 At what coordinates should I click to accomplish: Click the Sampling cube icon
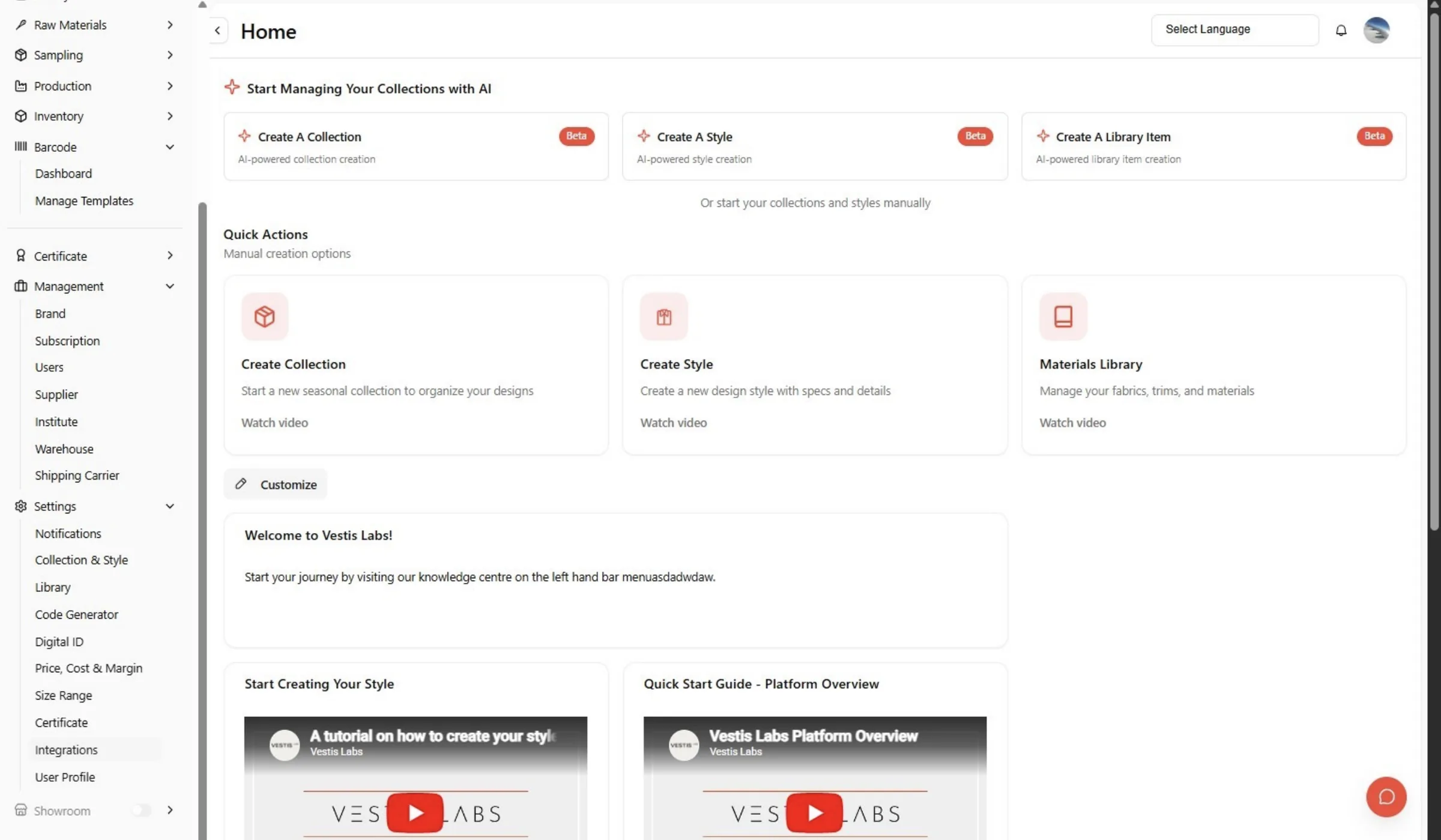pos(21,55)
